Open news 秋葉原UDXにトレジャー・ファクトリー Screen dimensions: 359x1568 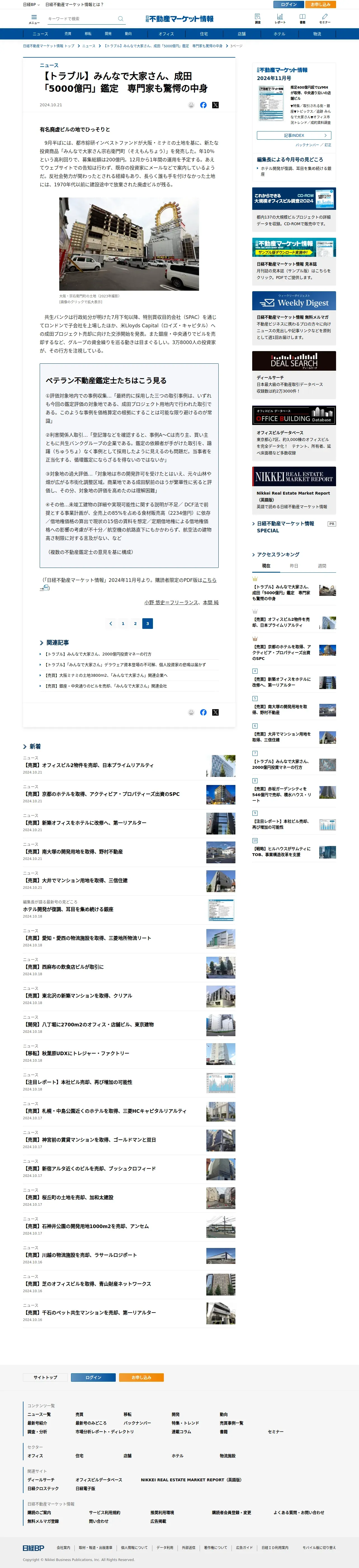[76, 1053]
